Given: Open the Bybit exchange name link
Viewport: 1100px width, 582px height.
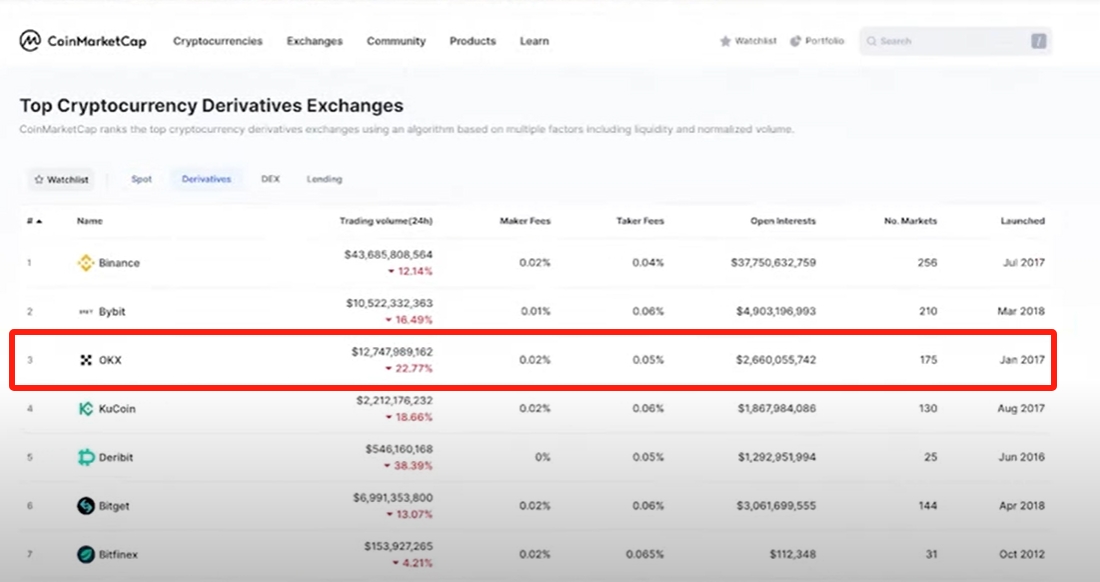Looking at the screenshot, I should click(x=112, y=311).
